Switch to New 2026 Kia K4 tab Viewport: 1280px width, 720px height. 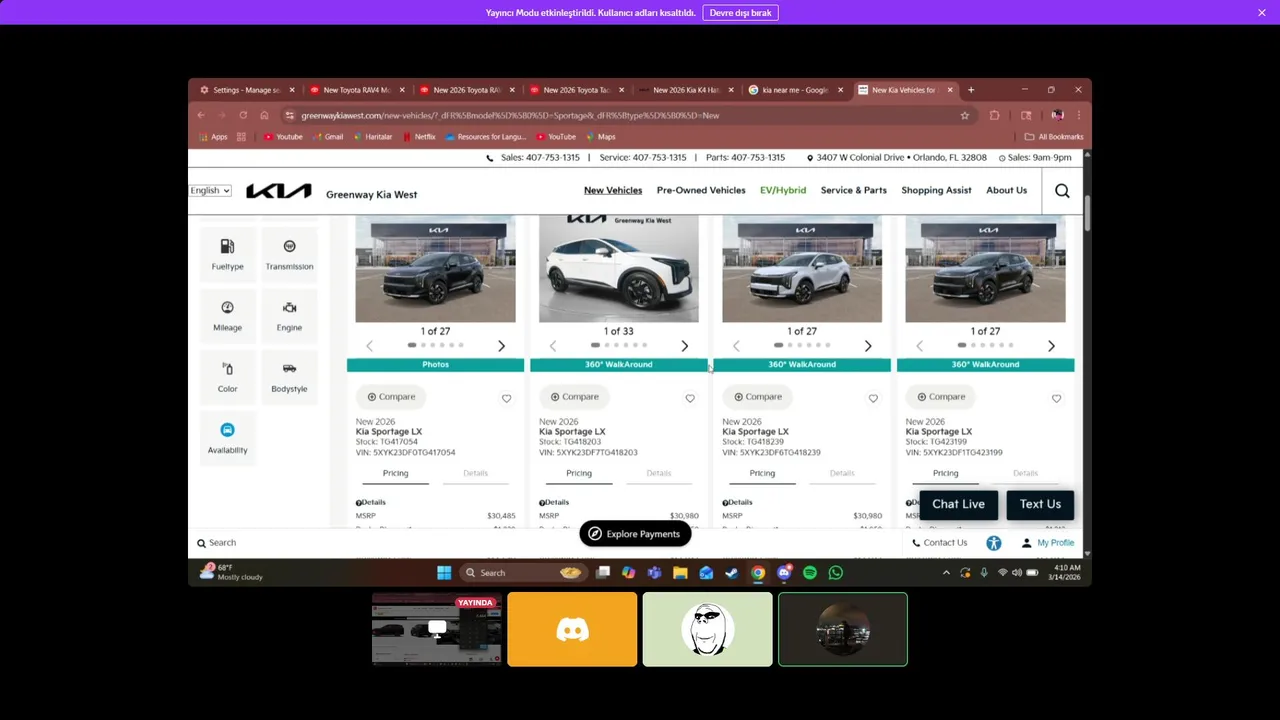[x=685, y=90]
